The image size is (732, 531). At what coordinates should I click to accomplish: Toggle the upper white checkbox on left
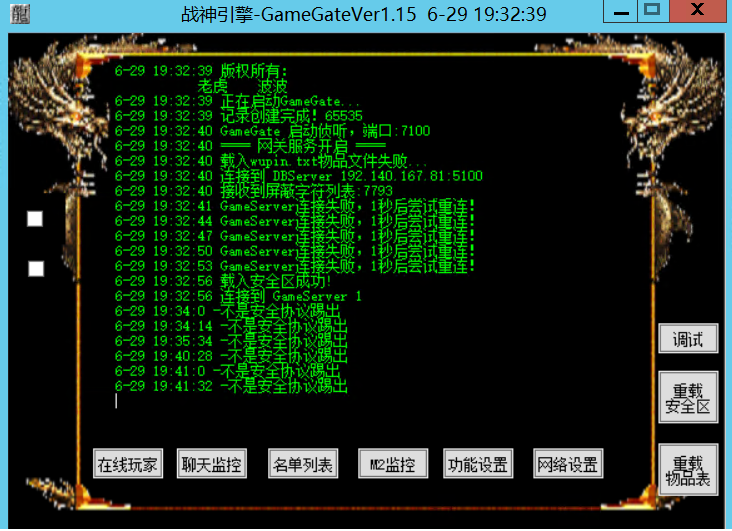click(35, 219)
